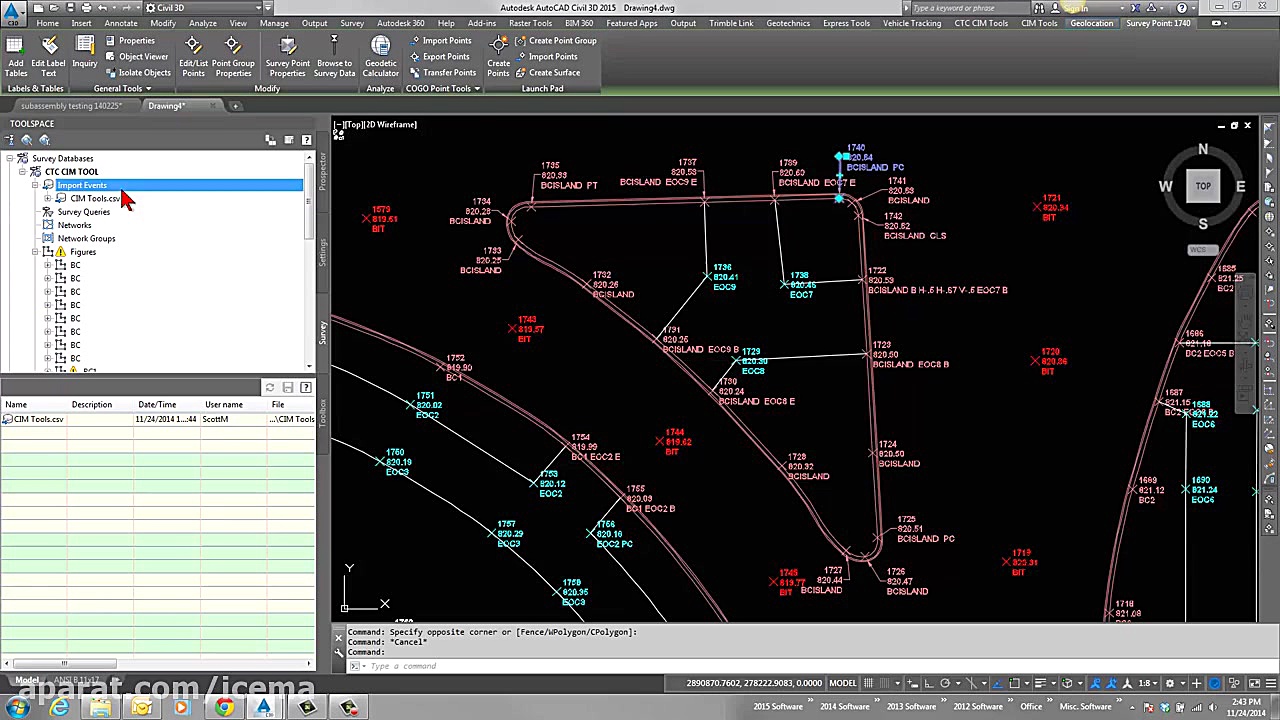The image size is (1280, 720).
Task: Open Survey Point Properties
Action: click(x=287, y=56)
